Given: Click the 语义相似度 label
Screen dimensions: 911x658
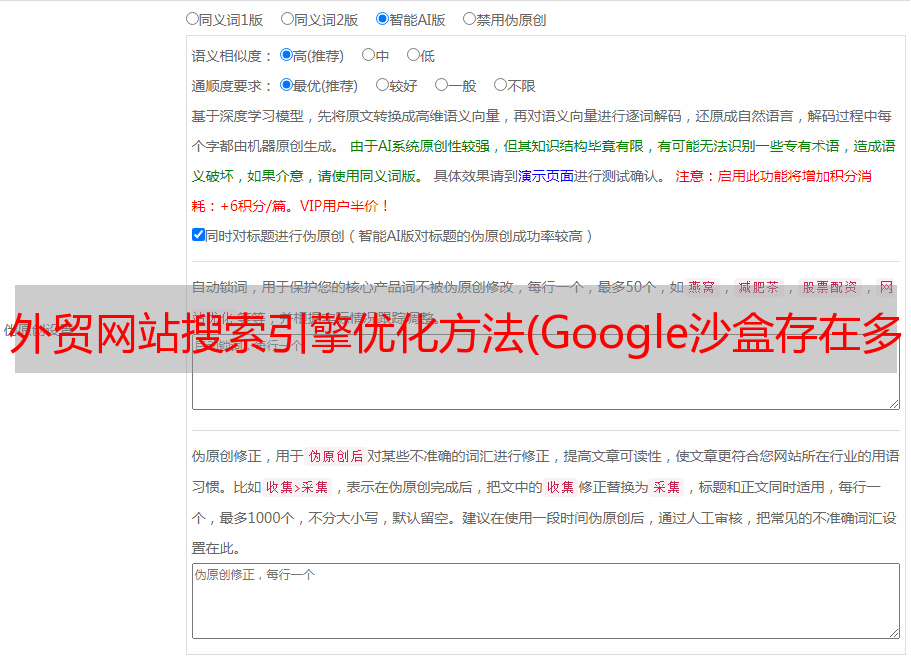Looking at the screenshot, I should coord(232,56).
